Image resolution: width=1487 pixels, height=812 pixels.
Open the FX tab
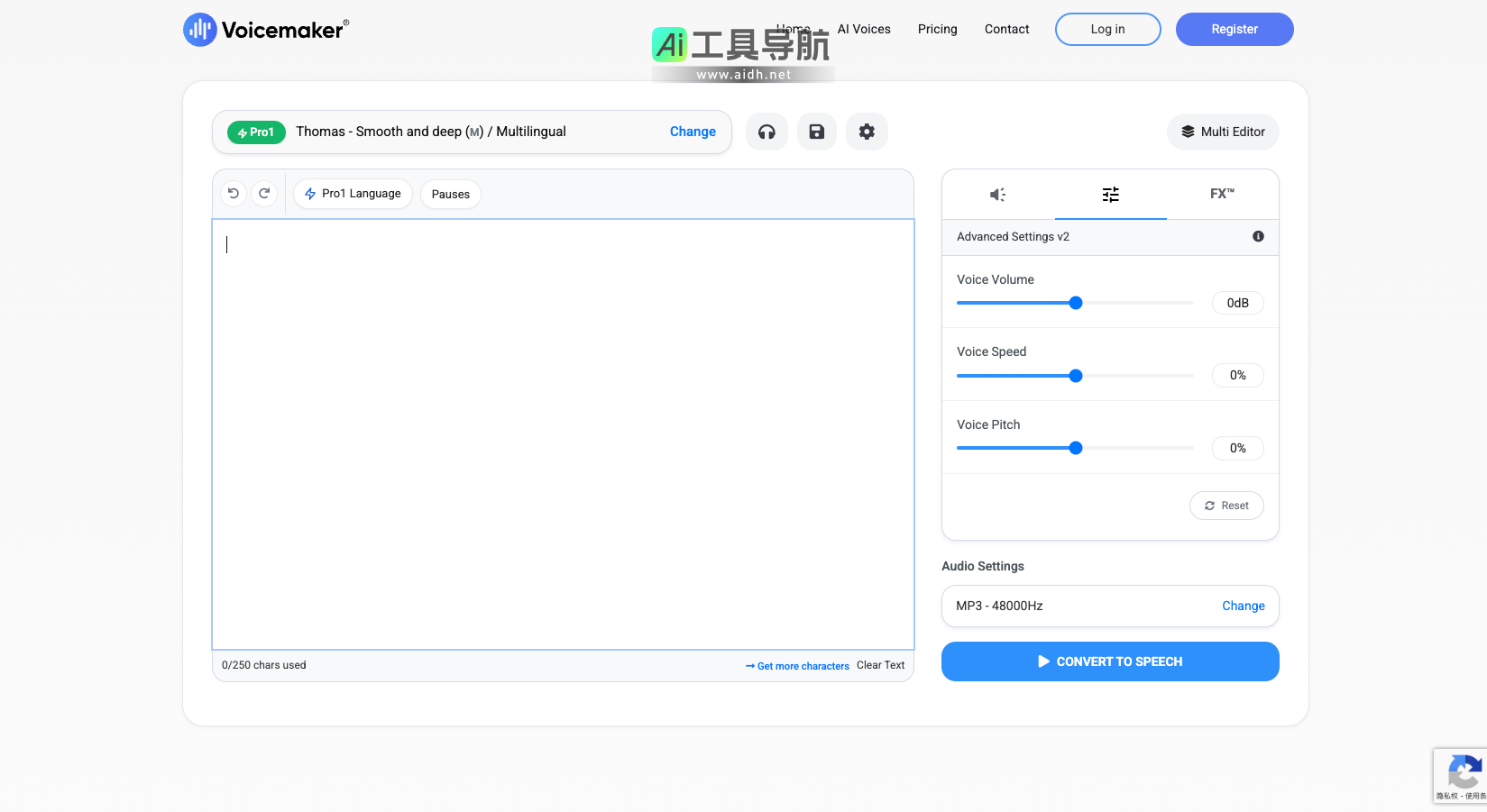[x=1222, y=194]
